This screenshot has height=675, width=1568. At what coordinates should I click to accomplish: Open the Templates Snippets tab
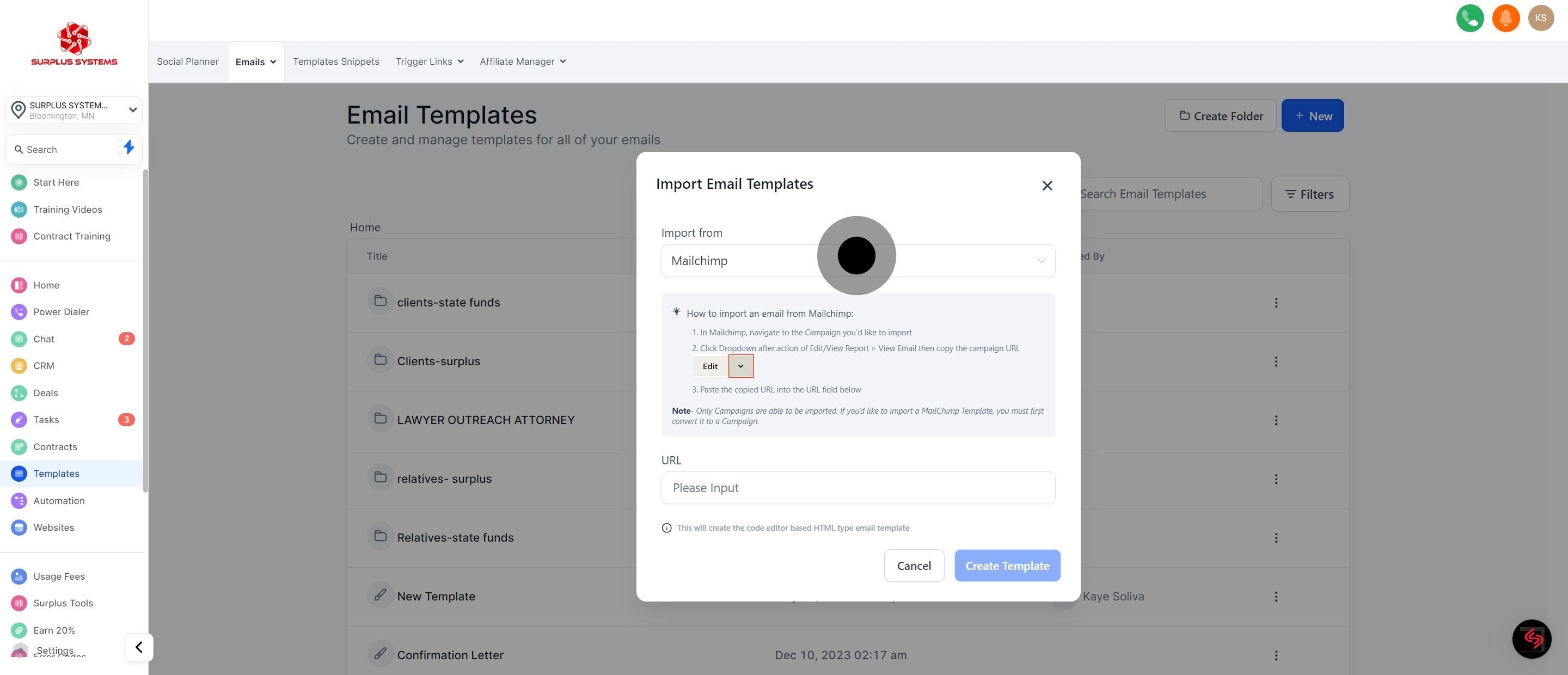tap(335, 62)
